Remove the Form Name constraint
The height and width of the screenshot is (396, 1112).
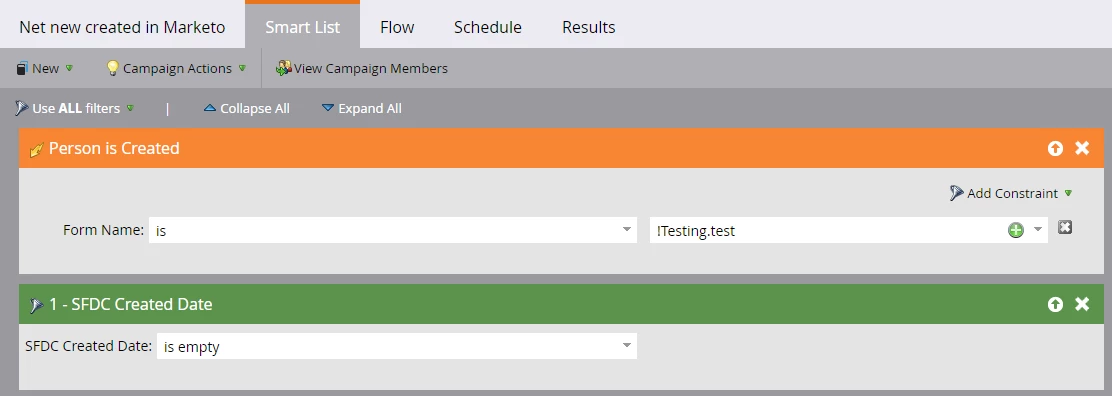click(x=1064, y=227)
